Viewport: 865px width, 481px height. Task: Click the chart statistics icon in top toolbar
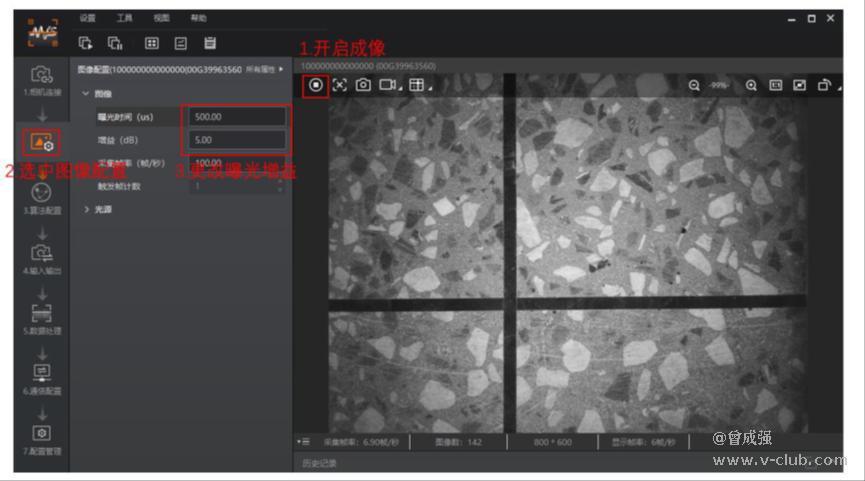pyautogui.click(x=180, y=43)
